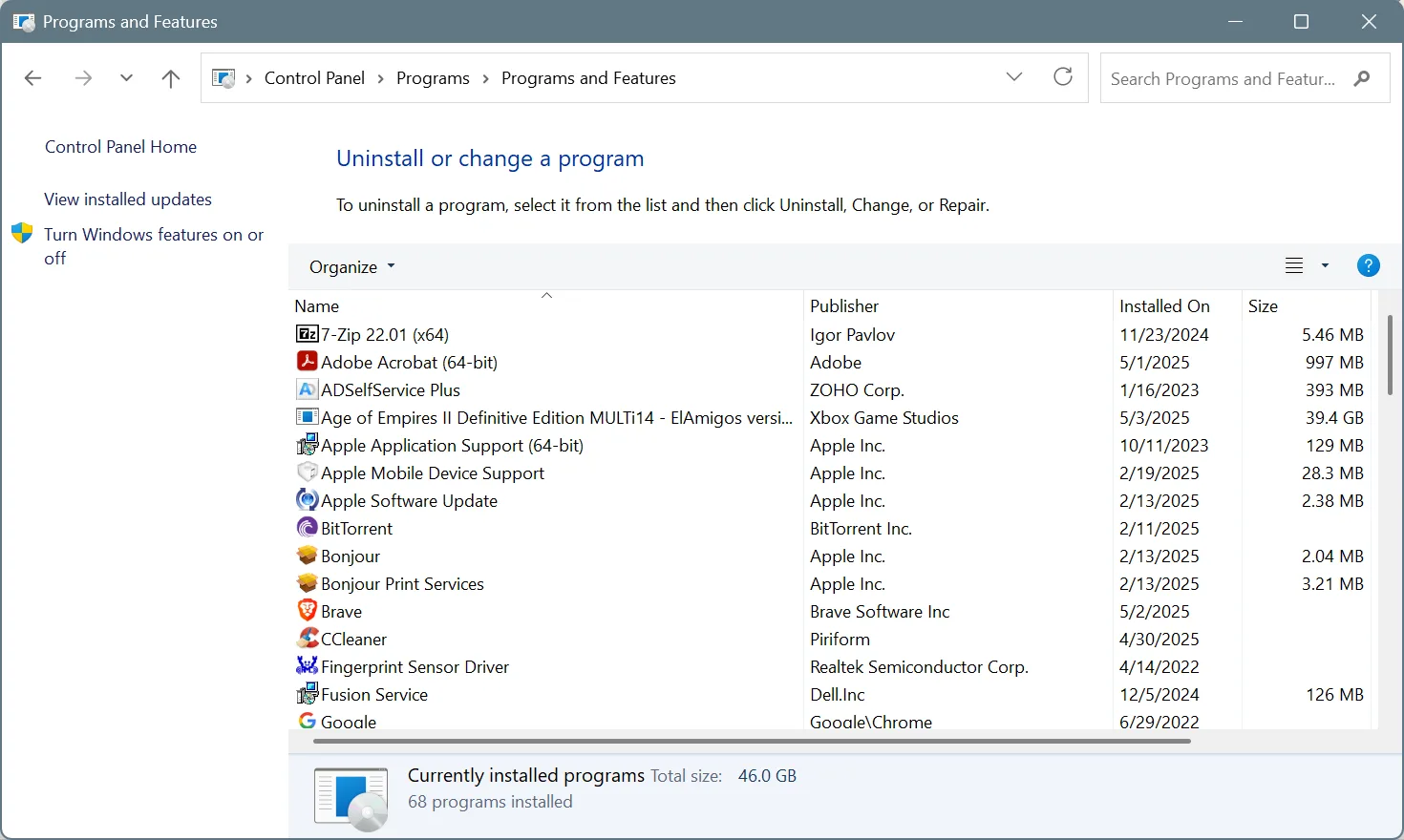The height and width of the screenshot is (840, 1404).
Task: Go up one level with up arrow
Action: [x=171, y=78]
